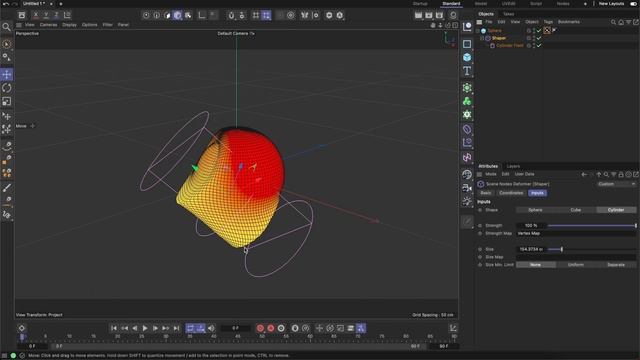Click the light object icon in palette
This screenshot has width=640, height=360.
click(x=467, y=201)
